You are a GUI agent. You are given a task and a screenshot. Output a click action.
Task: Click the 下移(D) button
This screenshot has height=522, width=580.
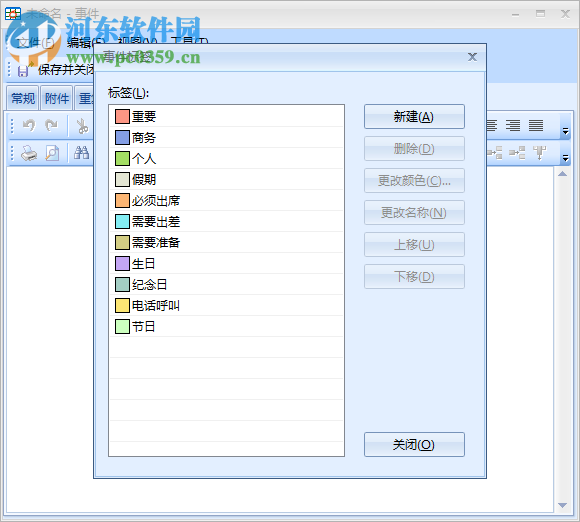[414, 277]
